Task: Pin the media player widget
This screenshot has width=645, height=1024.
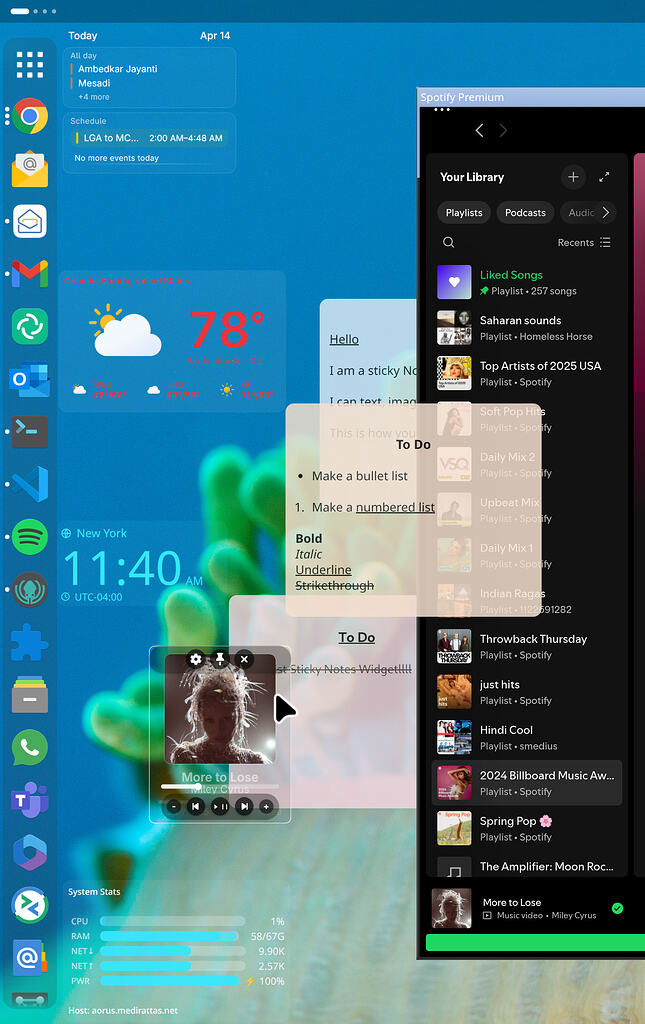Action: click(x=220, y=659)
